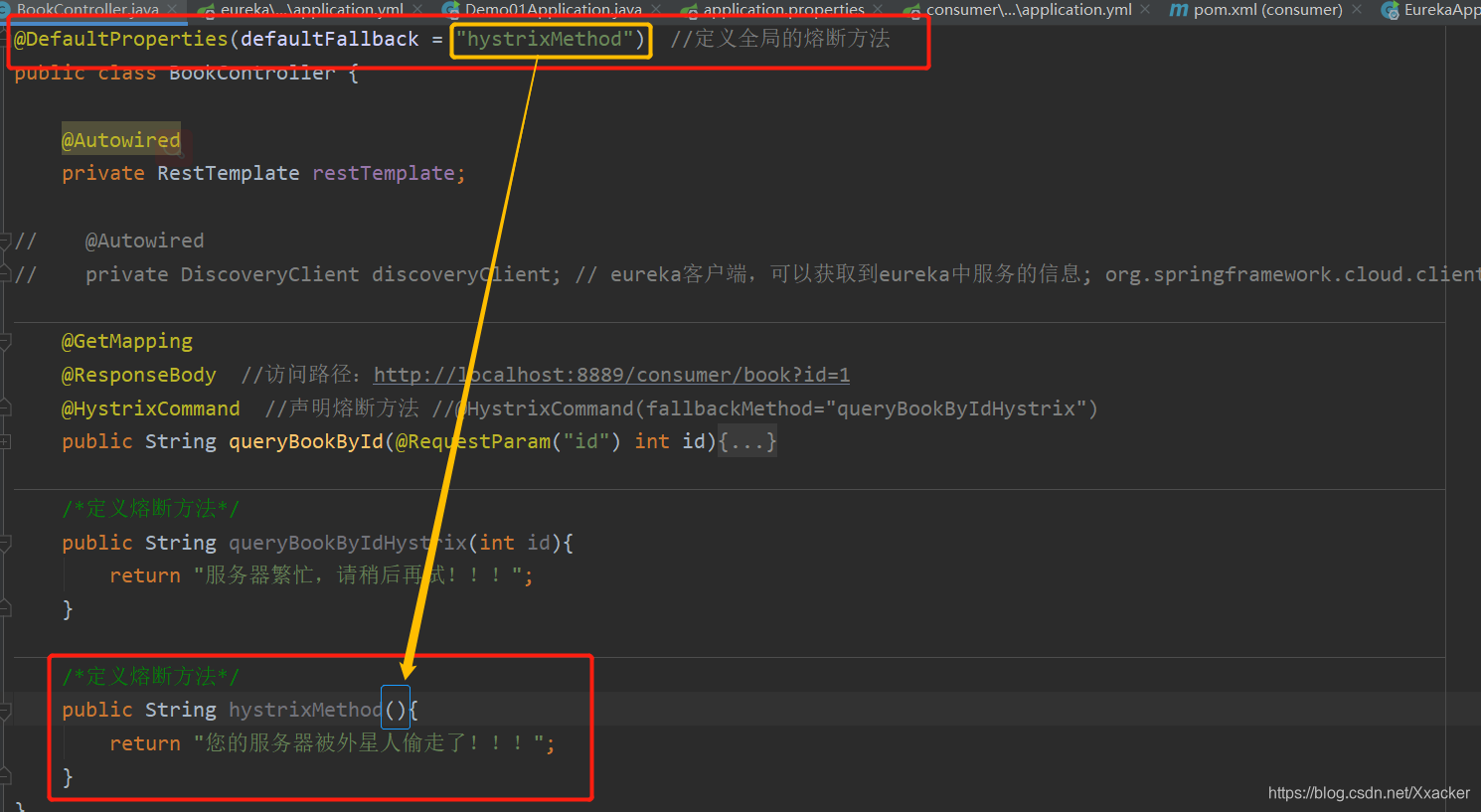Close the application.properties tab
The image size is (1481, 812).
click(x=878, y=9)
